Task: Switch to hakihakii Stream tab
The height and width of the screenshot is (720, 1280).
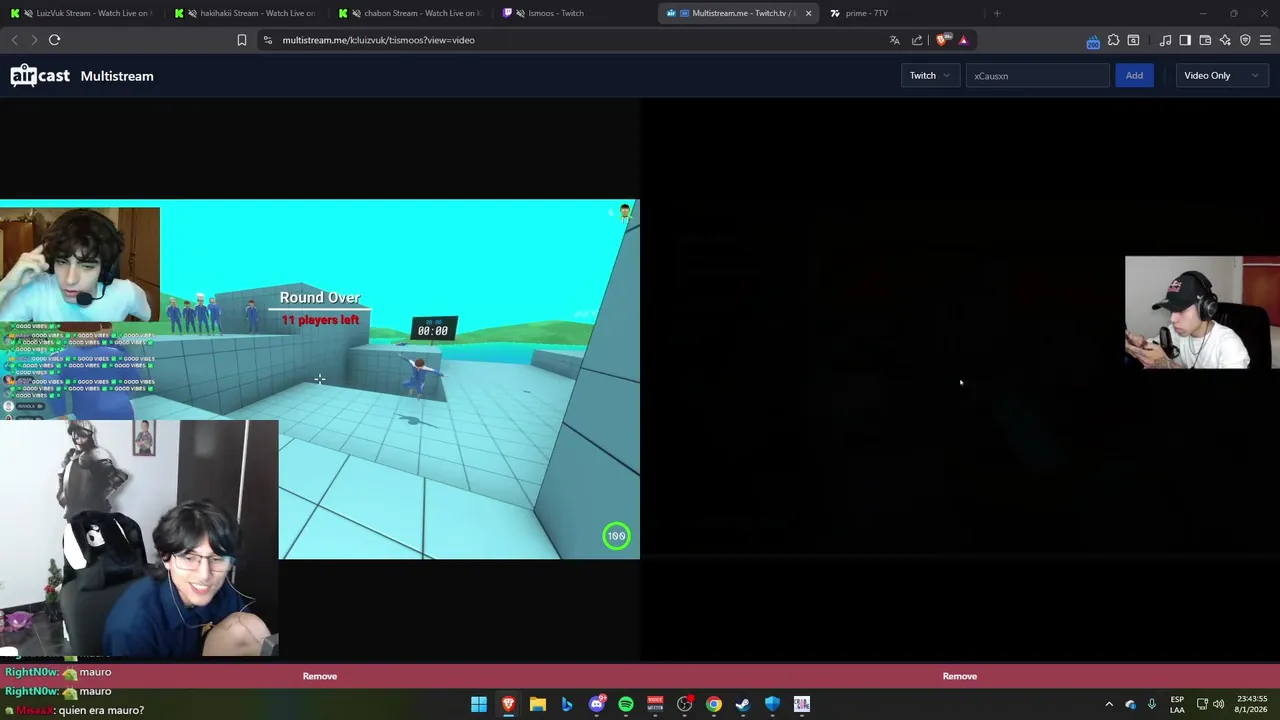Action: (x=246, y=13)
